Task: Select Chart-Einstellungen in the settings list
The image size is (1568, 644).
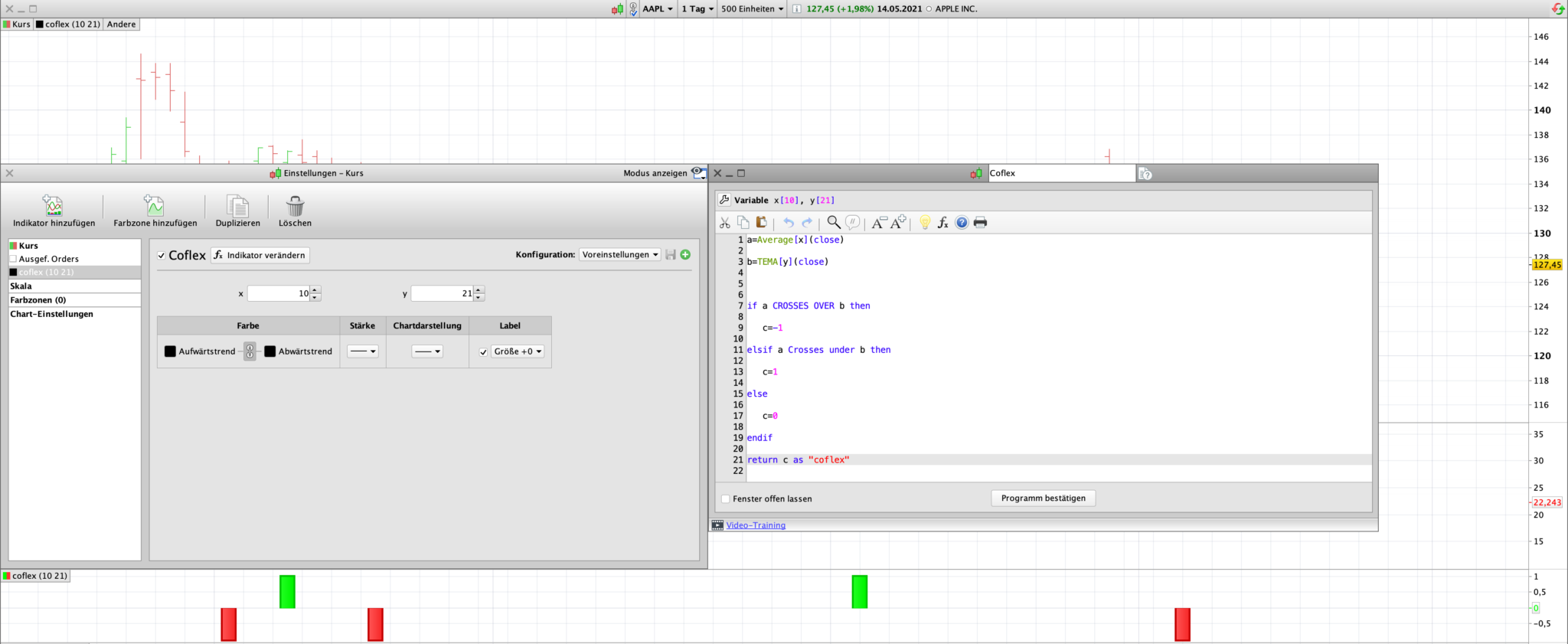Action: (51, 314)
